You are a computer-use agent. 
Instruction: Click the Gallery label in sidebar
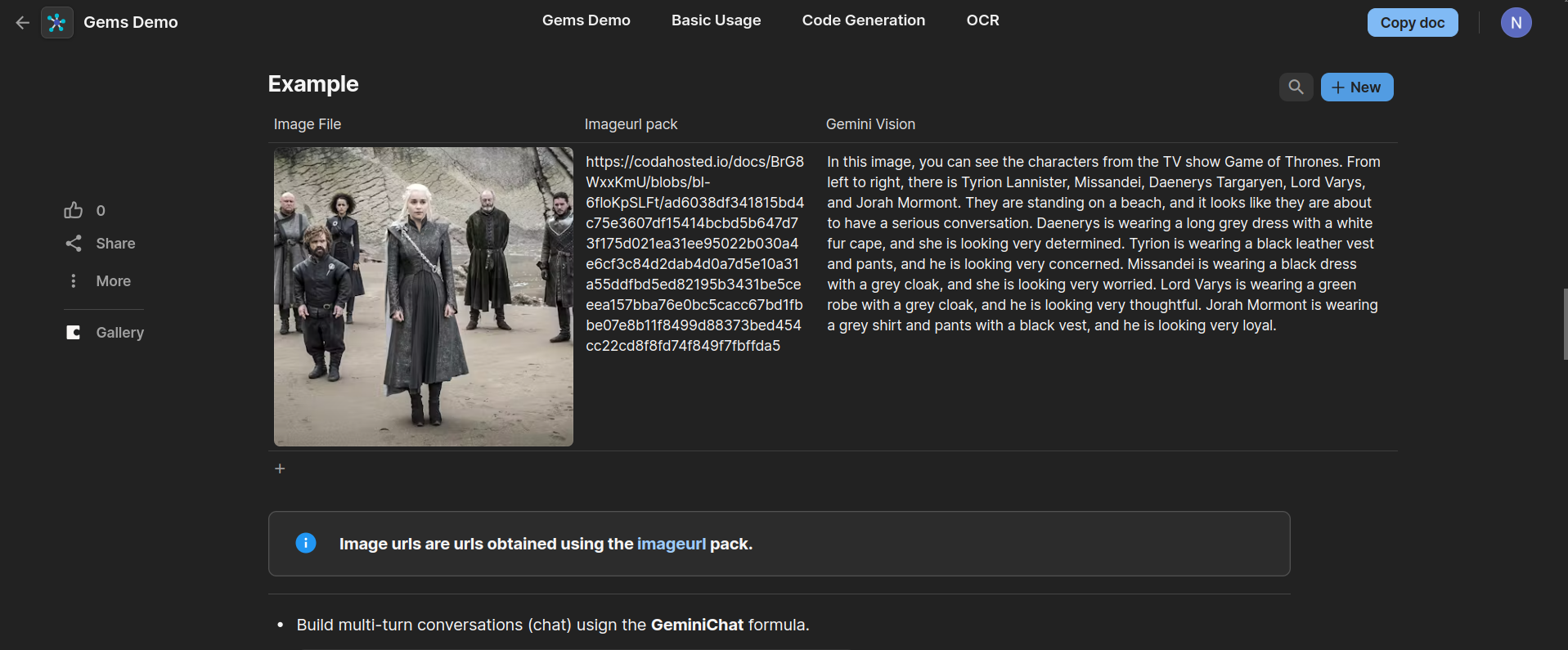point(119,333)
